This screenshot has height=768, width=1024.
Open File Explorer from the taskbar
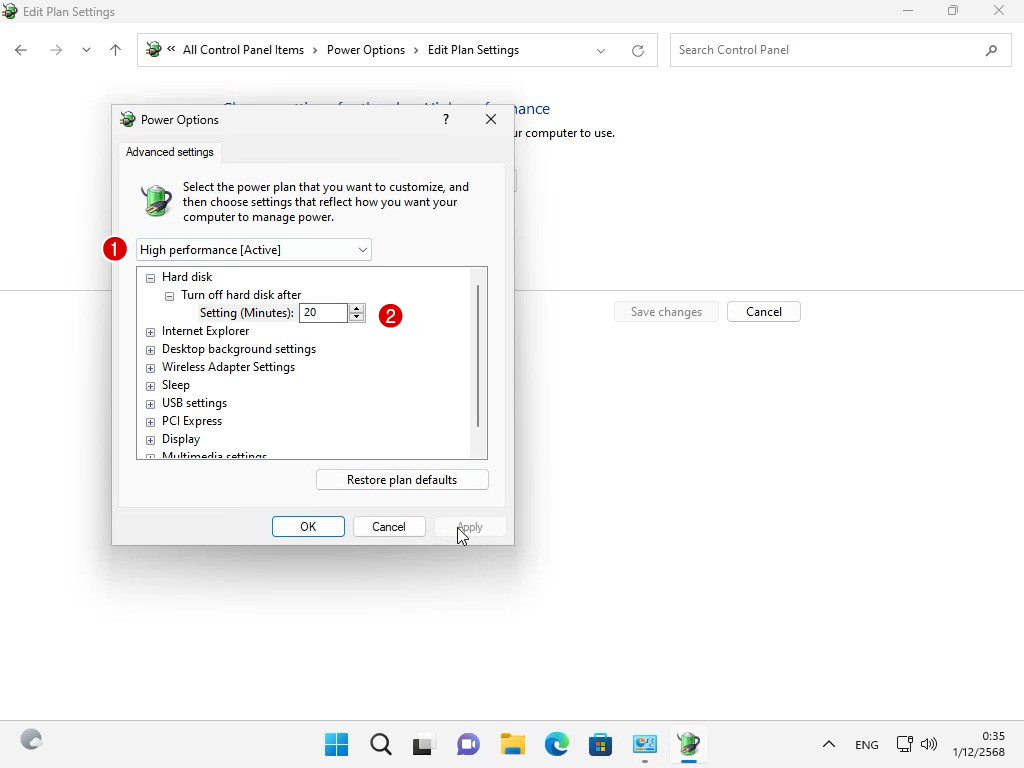point(513,744)
